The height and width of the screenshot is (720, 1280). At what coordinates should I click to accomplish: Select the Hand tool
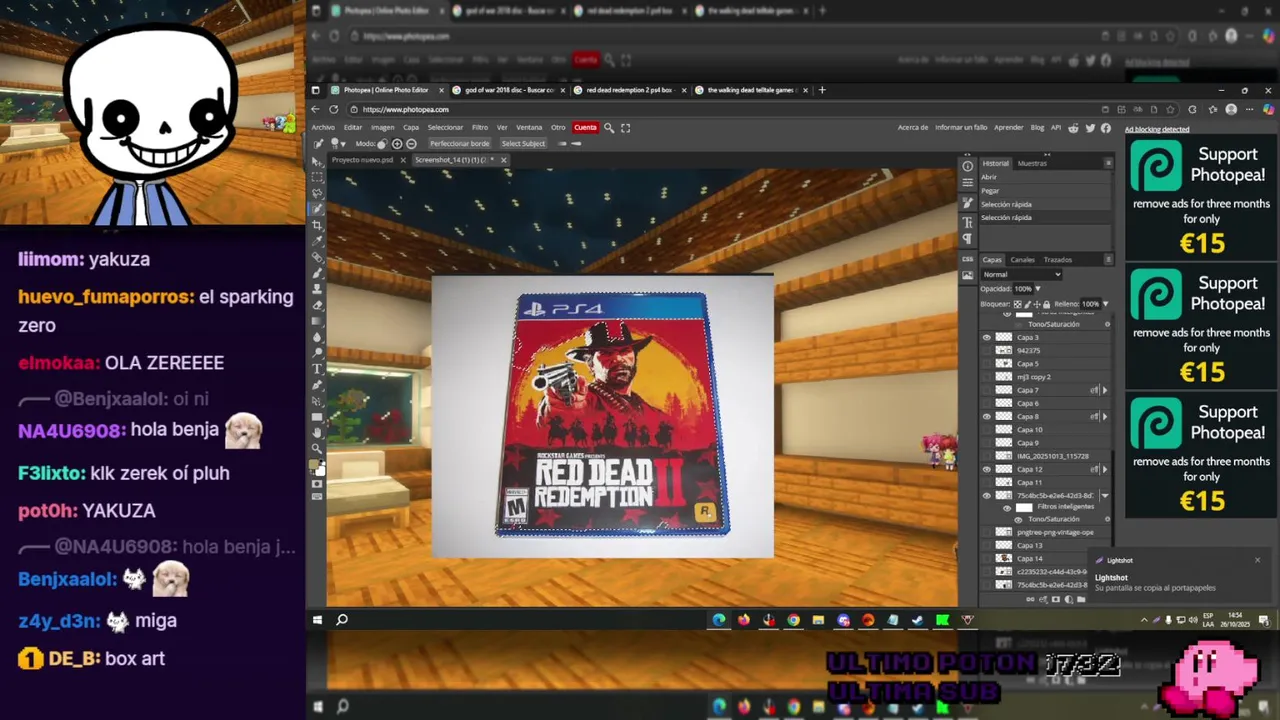tap(317, 433)
